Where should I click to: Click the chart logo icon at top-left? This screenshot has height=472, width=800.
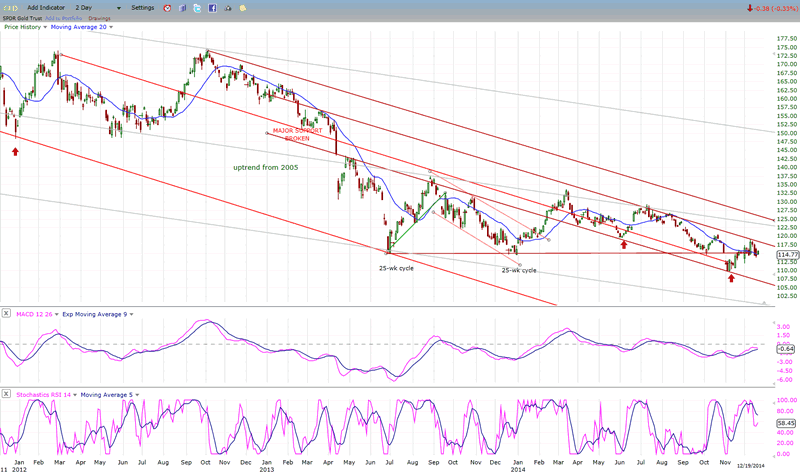[x=11, y=8]
